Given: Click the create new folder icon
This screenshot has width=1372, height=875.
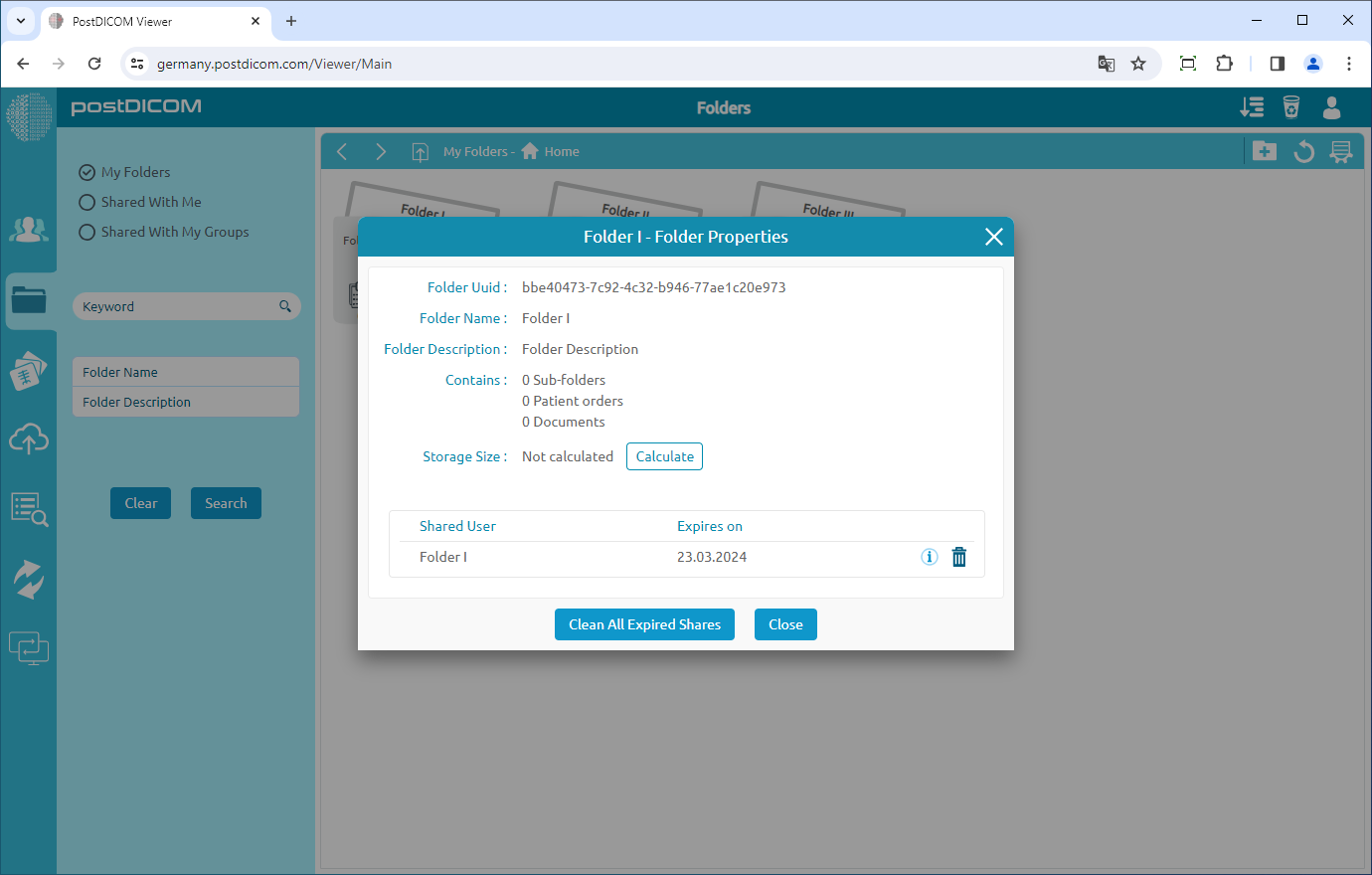Looking at the screenshot, I should click(x=1265, y=151).
